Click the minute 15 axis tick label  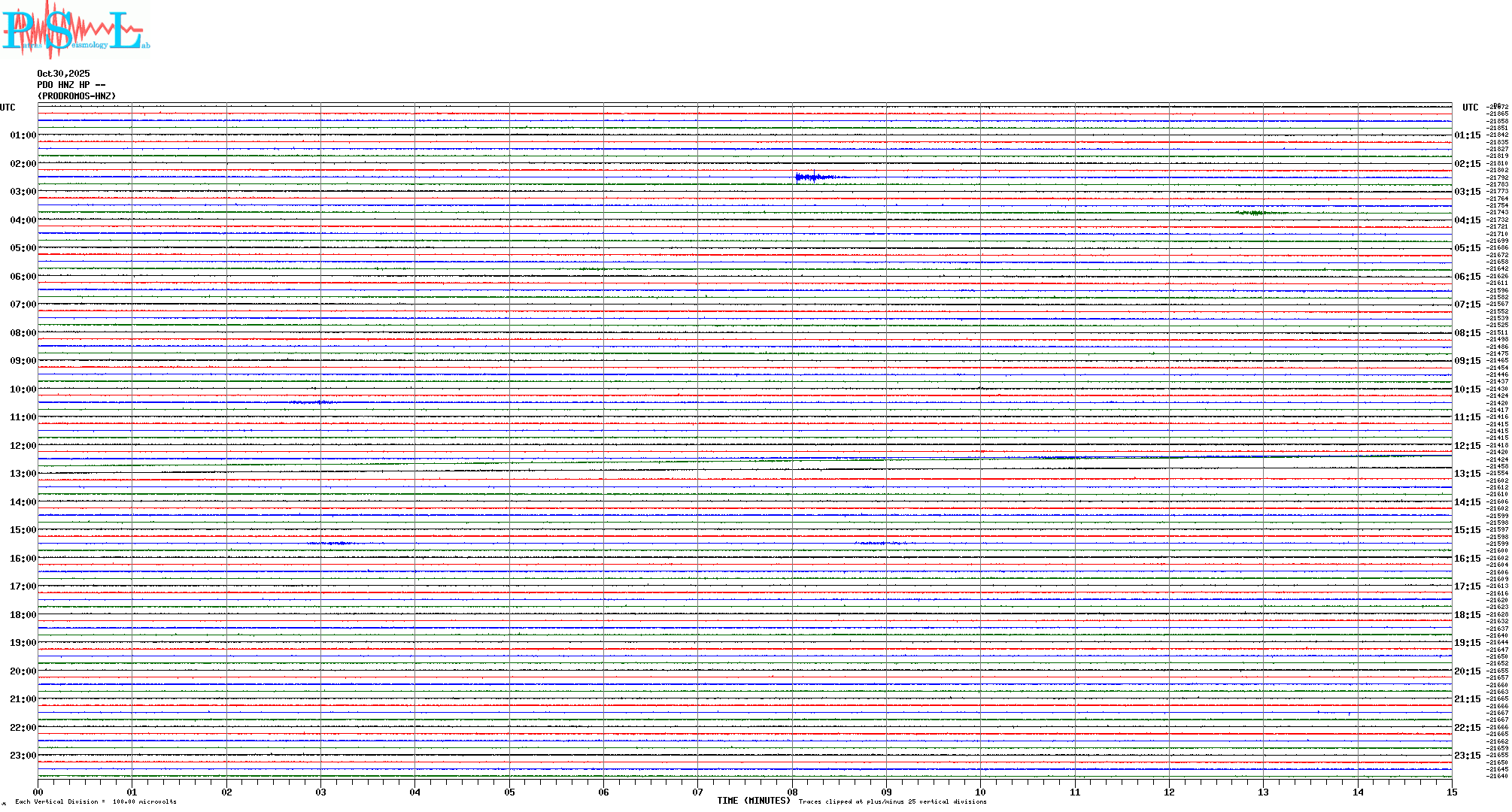[x=1451, y=792]
